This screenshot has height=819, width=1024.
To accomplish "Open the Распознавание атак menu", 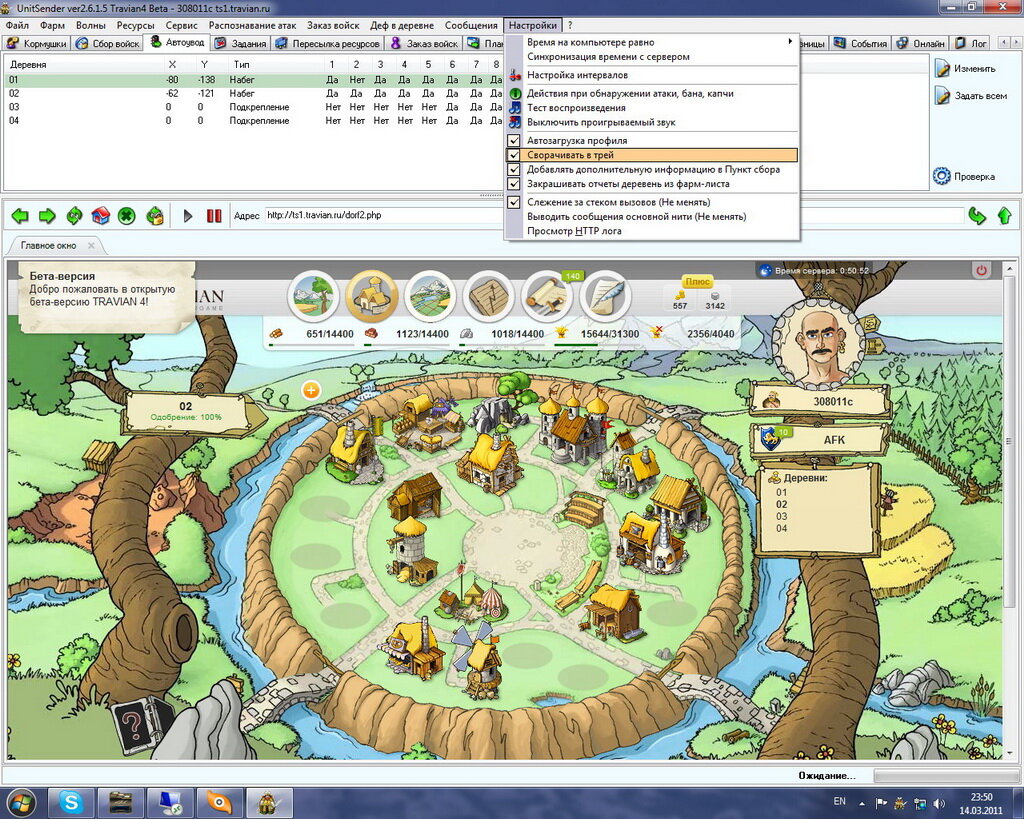I will 253,25.
